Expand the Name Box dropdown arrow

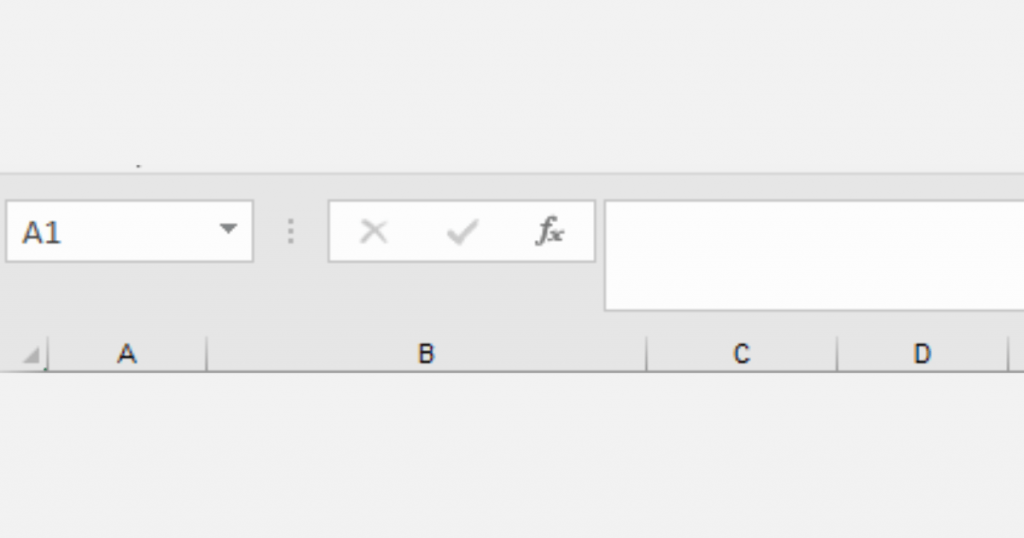coord(228,230)
